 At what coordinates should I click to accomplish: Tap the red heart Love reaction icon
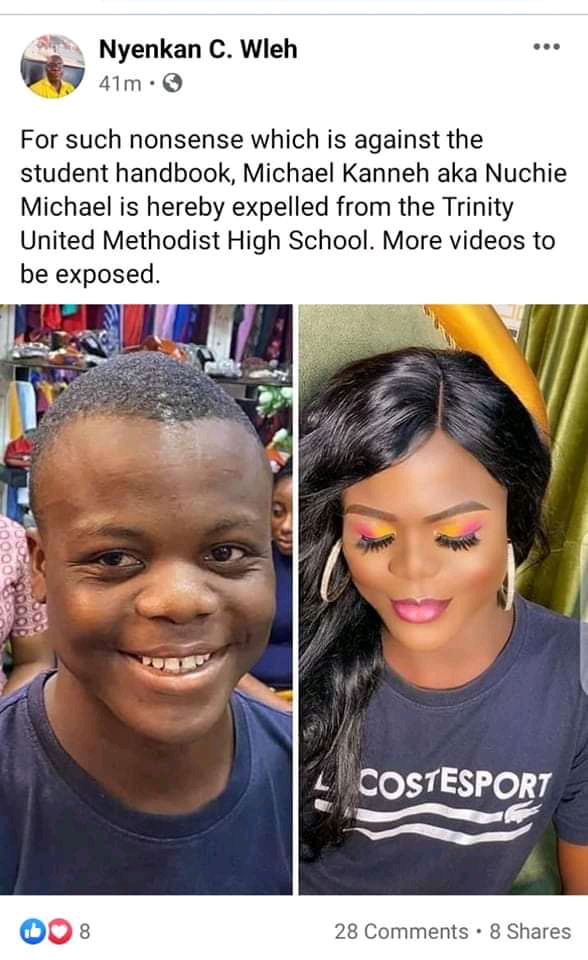59,931
